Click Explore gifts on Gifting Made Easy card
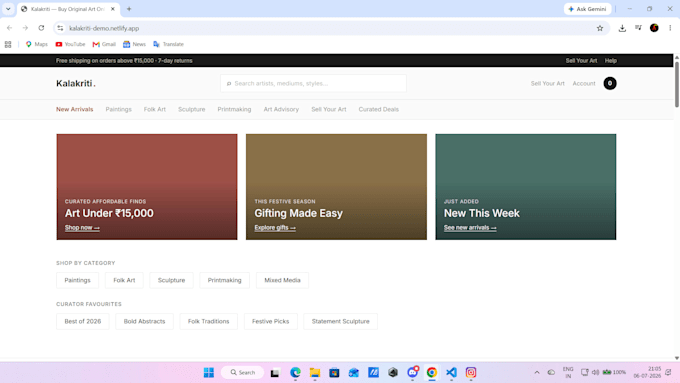 click(x=275, y=228)
